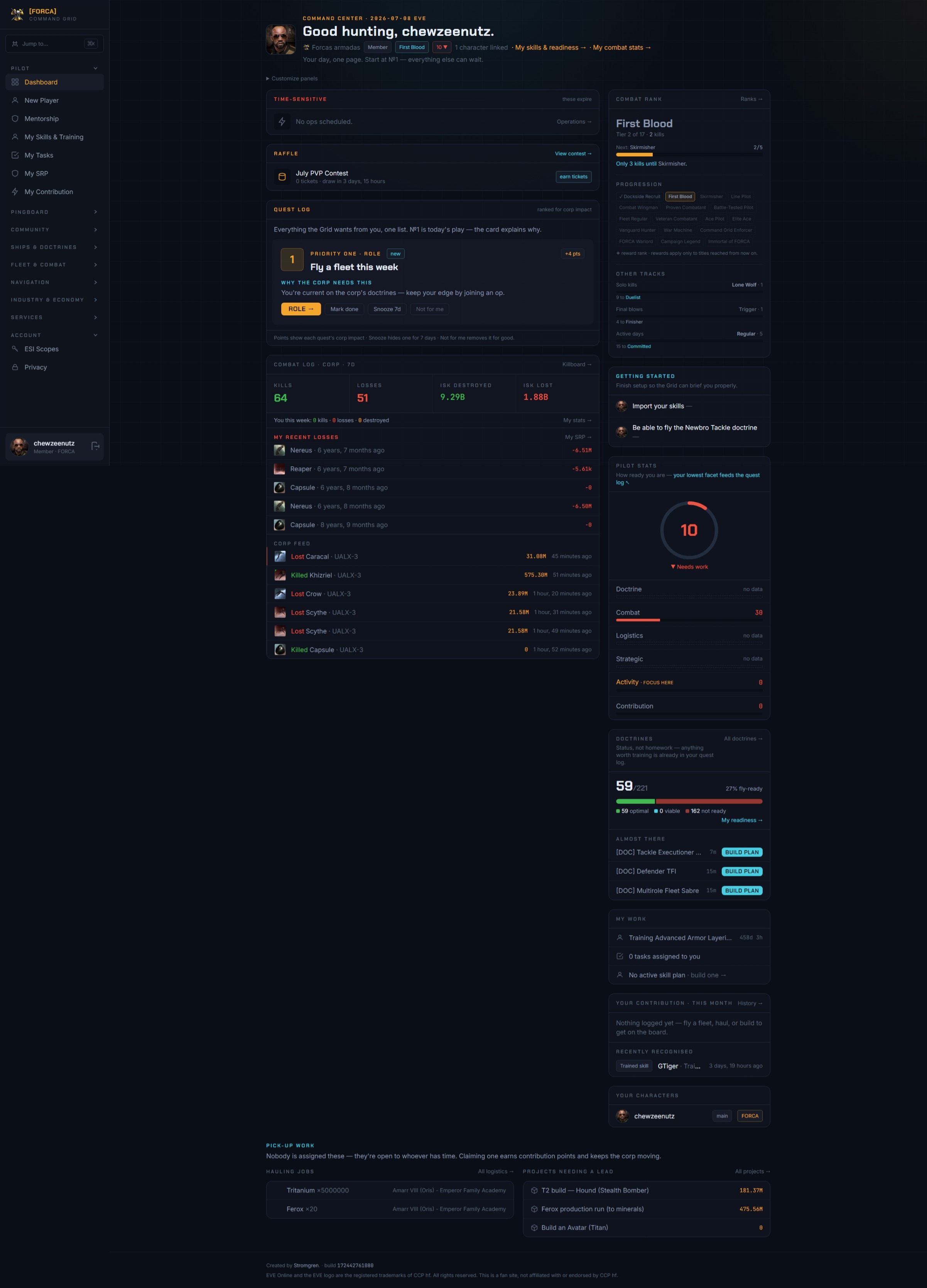The image size is (927, 1288).
Task: Click the raffle ticket icon for July PVP Contest
Action: tap(282, 177)
